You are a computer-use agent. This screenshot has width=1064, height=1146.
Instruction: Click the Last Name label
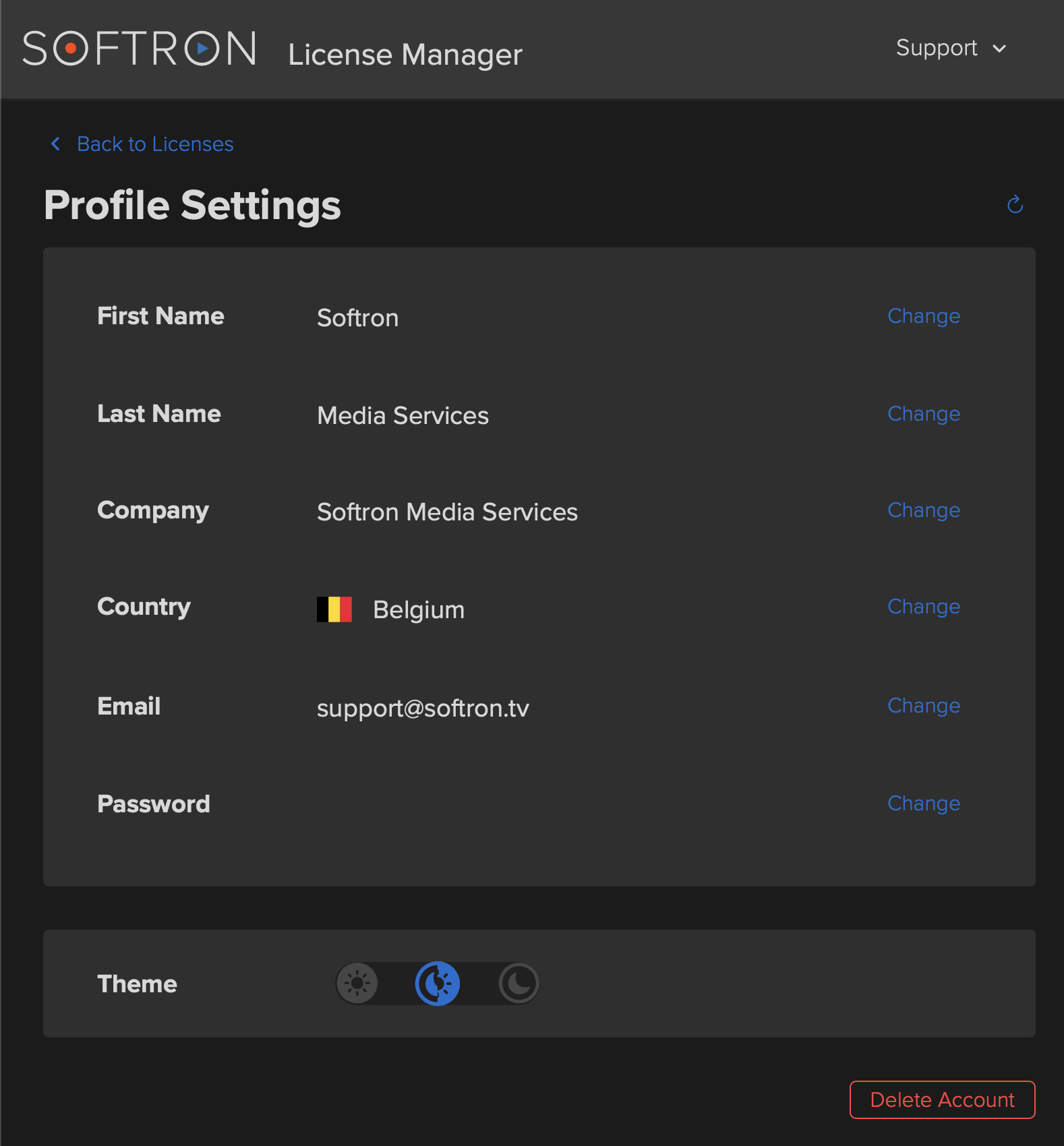tap(158, 413)
